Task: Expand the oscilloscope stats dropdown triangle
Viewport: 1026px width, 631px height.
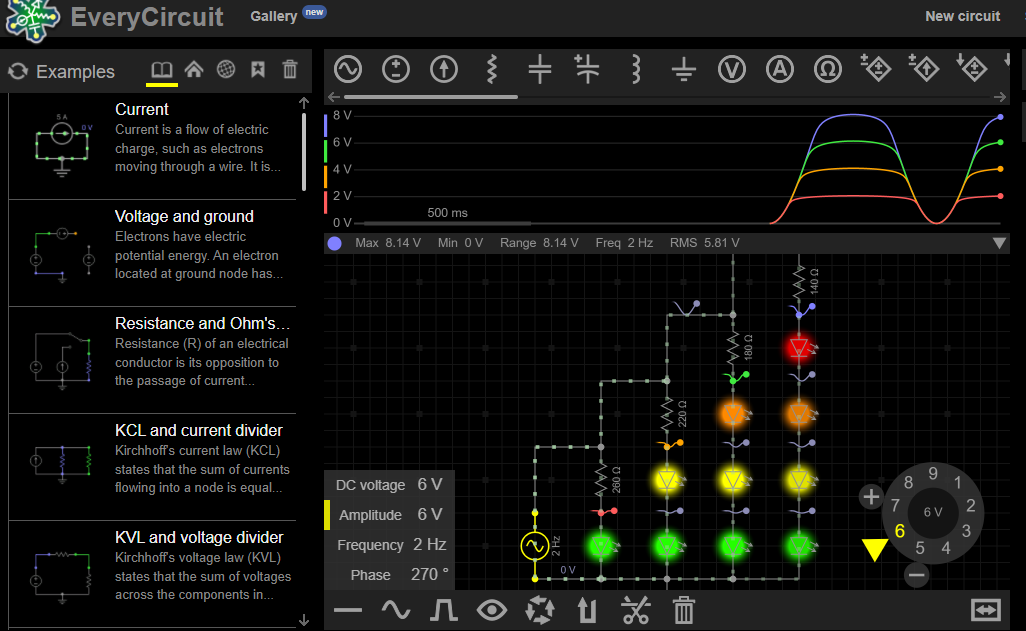Action: (x=999, y=243)
